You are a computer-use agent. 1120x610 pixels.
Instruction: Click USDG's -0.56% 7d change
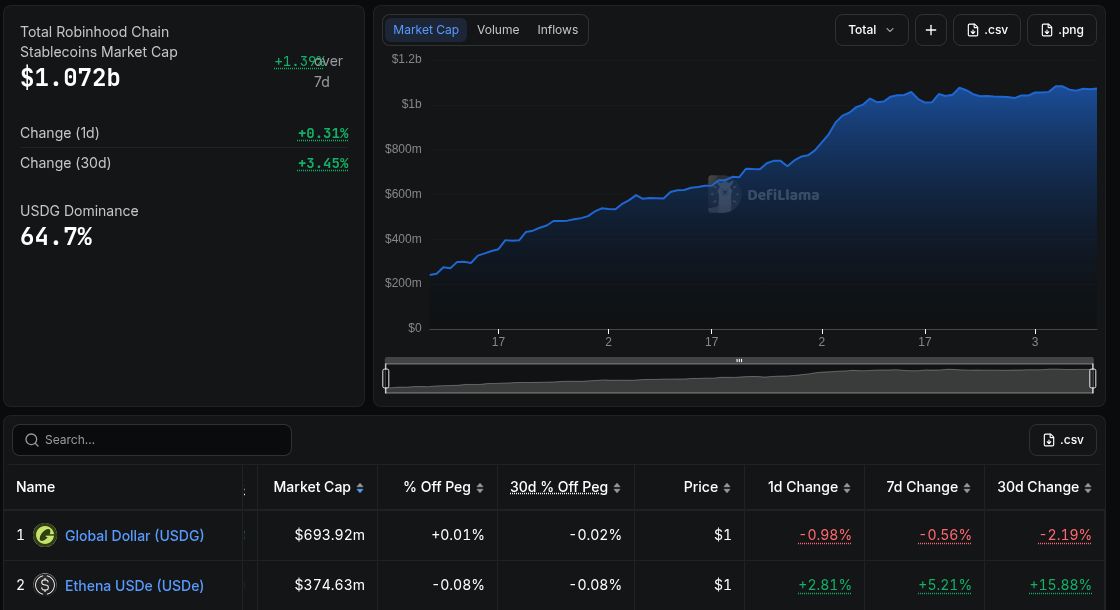945,535
